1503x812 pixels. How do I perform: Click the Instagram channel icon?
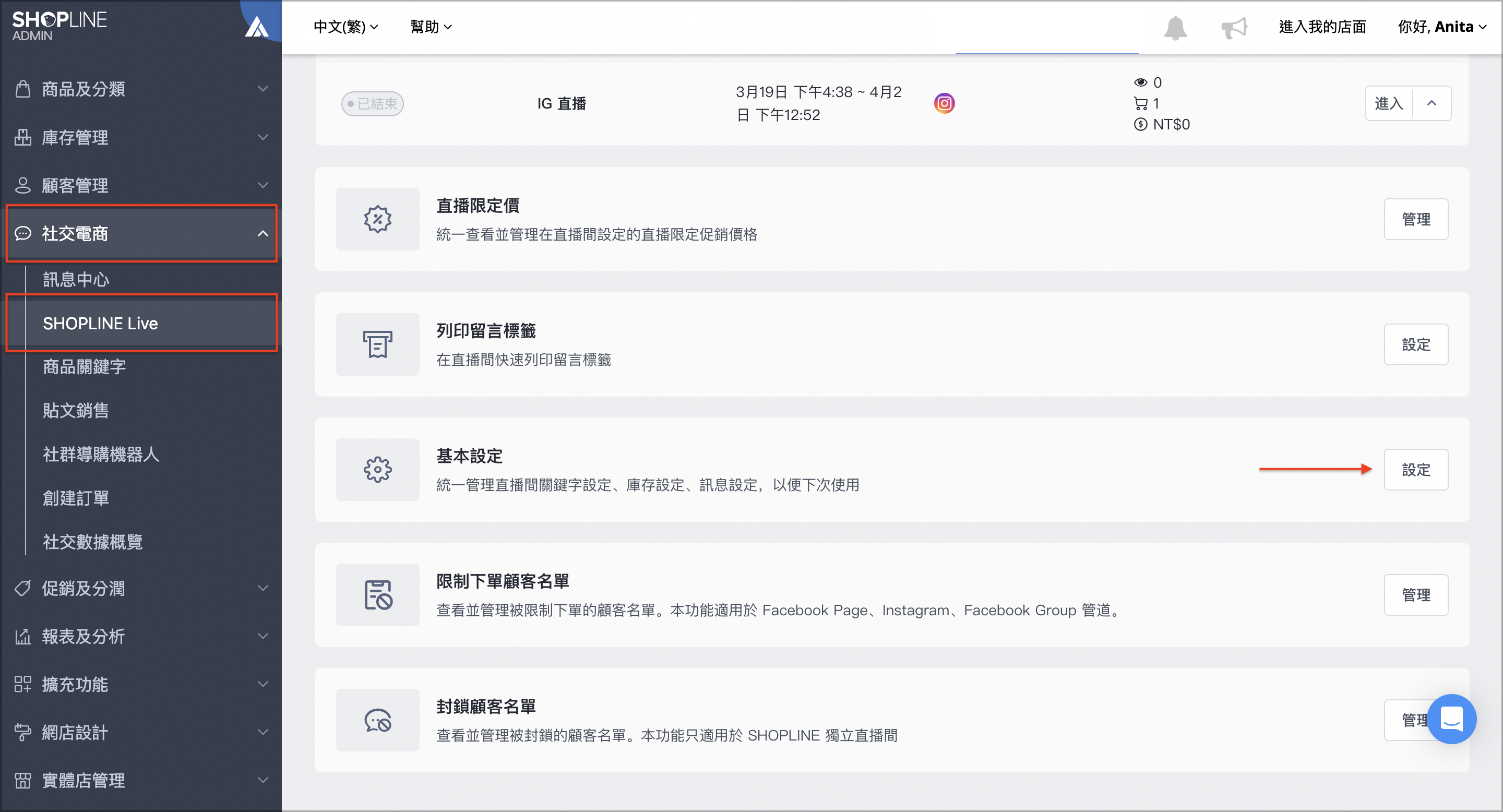pyautogui.click(x=944, y=103)
